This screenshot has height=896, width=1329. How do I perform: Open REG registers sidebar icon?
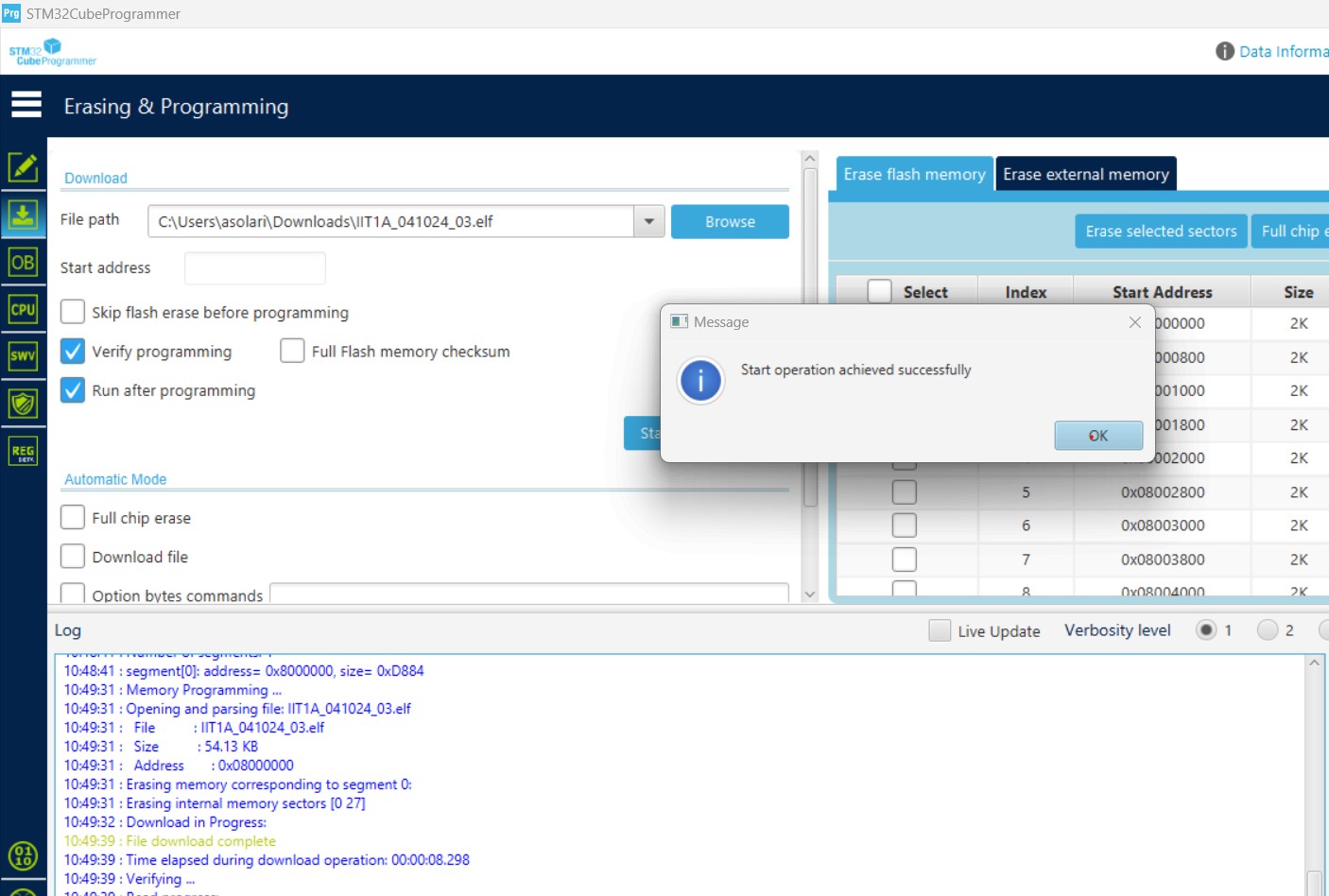coord(23,451)
